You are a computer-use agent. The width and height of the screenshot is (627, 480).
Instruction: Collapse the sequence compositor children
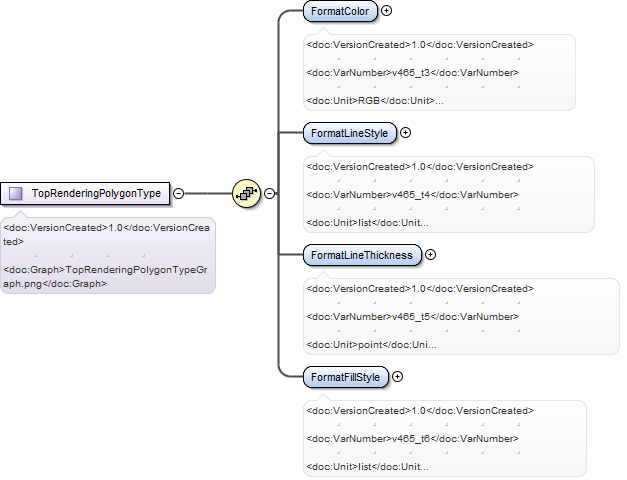pos(270,194)
